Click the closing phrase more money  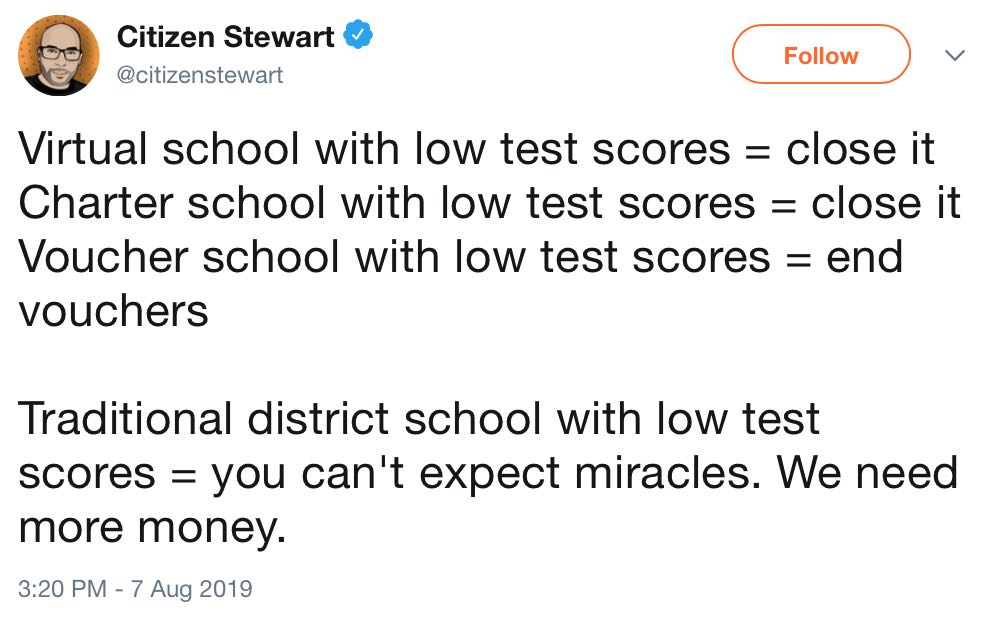152,528
